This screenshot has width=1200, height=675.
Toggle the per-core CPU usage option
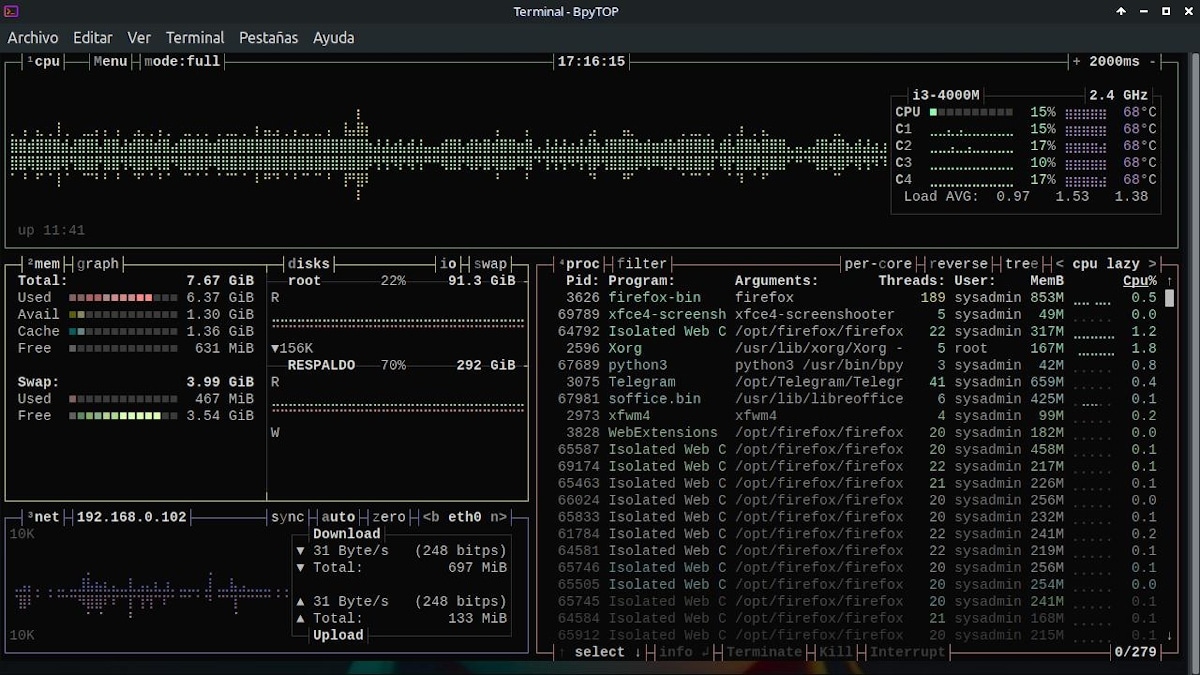pos(877,264)
